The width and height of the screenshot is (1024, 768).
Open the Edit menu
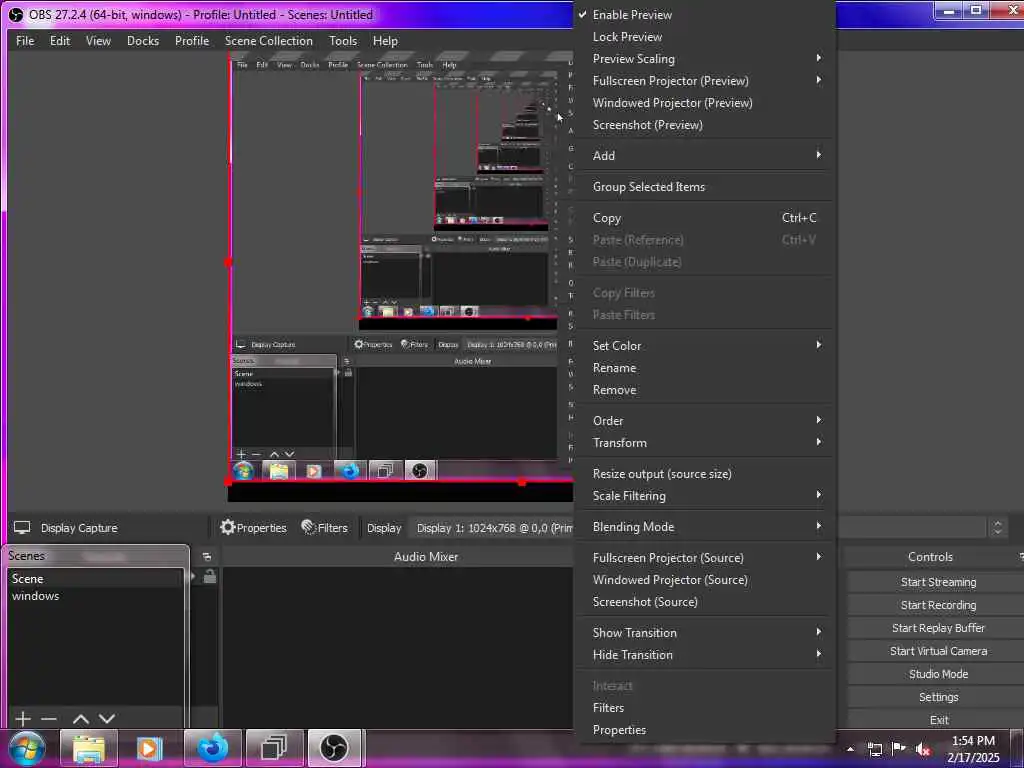59,40
